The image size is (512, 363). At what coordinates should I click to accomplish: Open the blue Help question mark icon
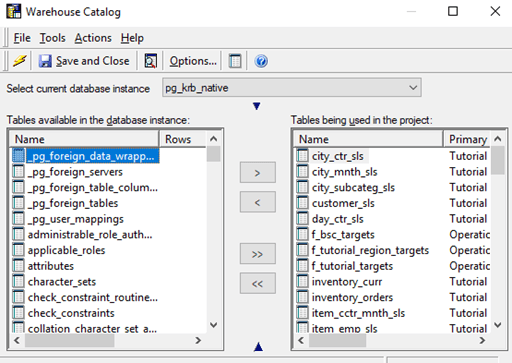click(x=261, y=61)
